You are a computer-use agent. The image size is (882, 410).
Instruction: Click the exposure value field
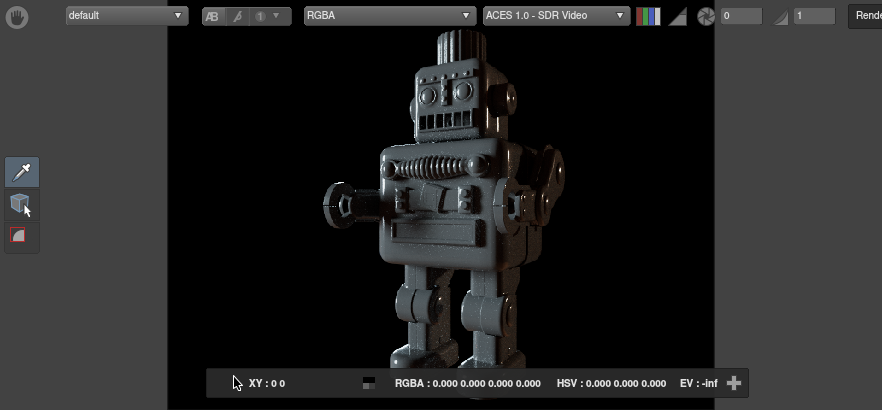coord(741,16)
